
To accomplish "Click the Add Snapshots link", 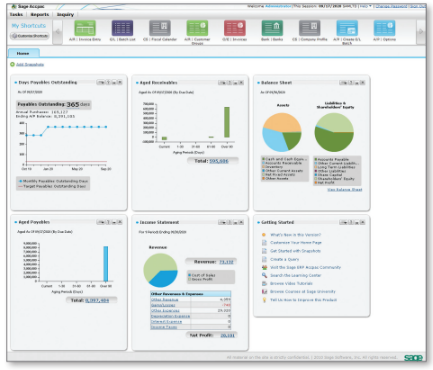I will pos(30,64).
